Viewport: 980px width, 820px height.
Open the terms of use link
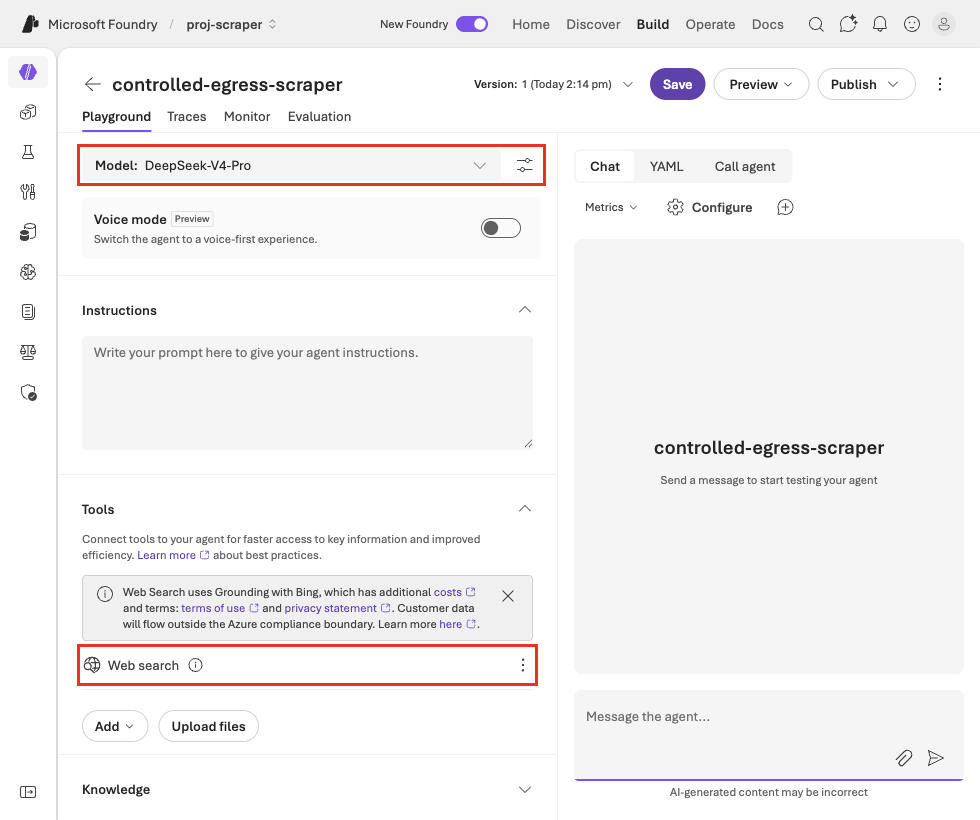219,608
